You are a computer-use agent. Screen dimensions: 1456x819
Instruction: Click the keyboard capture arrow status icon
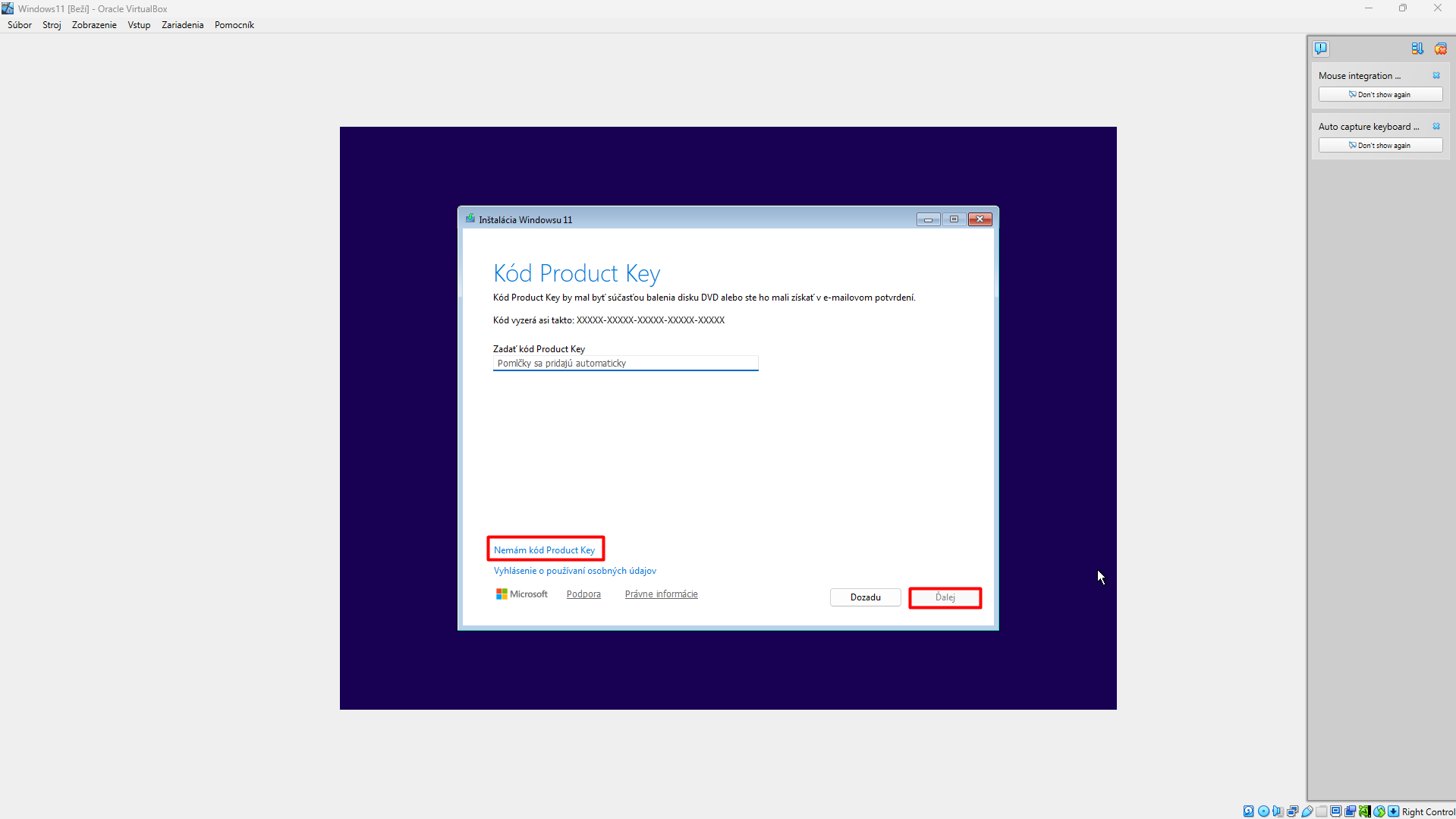(1394, 811)
